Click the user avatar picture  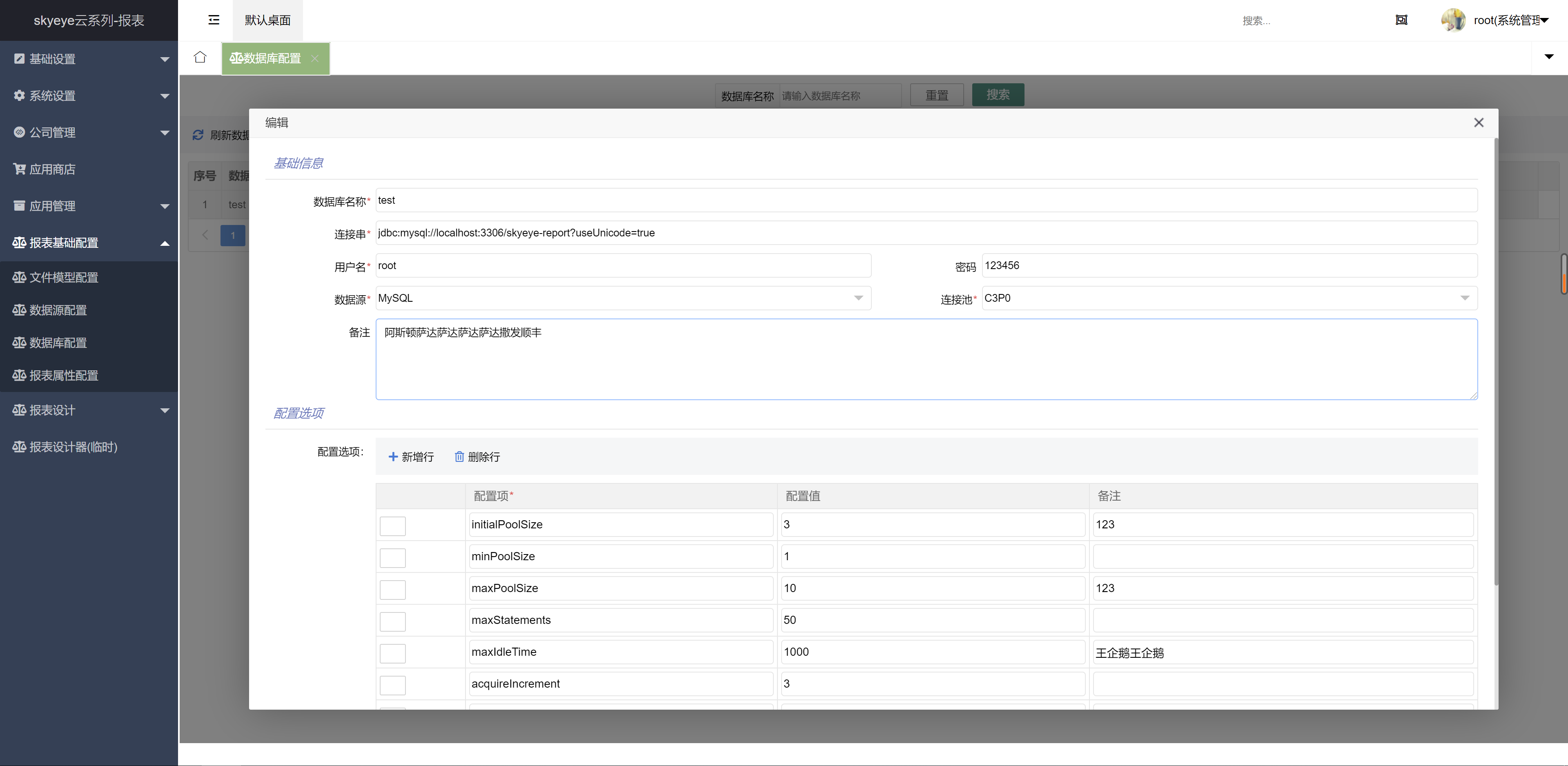(1453, 20)
